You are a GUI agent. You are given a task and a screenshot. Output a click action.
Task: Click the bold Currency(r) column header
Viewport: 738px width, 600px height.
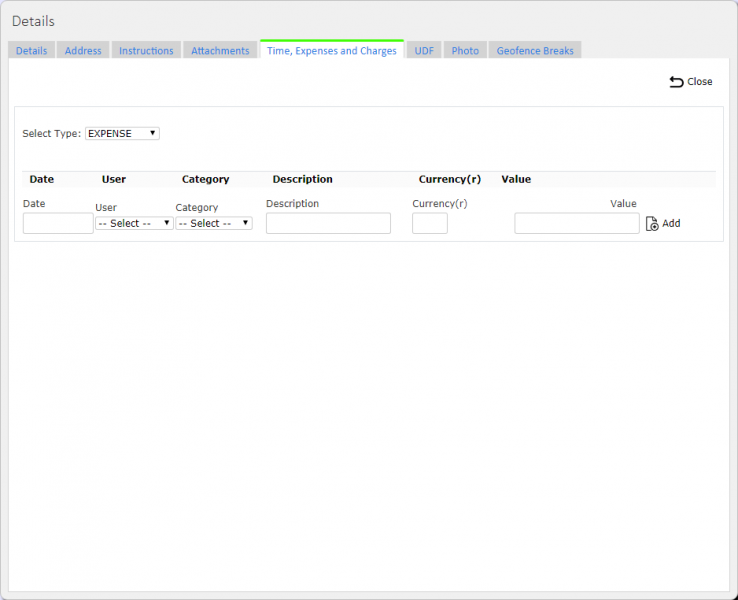click(449, 179)
